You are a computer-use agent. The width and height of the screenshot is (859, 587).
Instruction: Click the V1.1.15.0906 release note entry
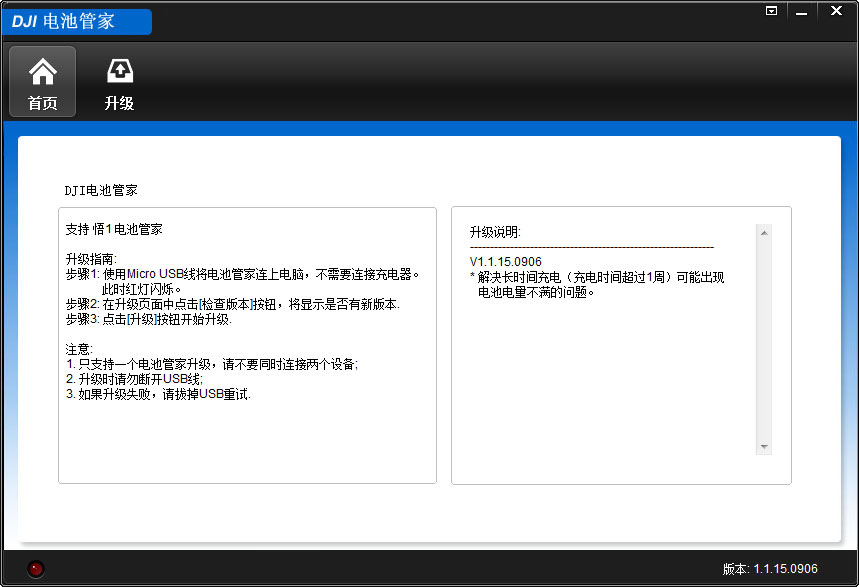[x=506, y=261]
